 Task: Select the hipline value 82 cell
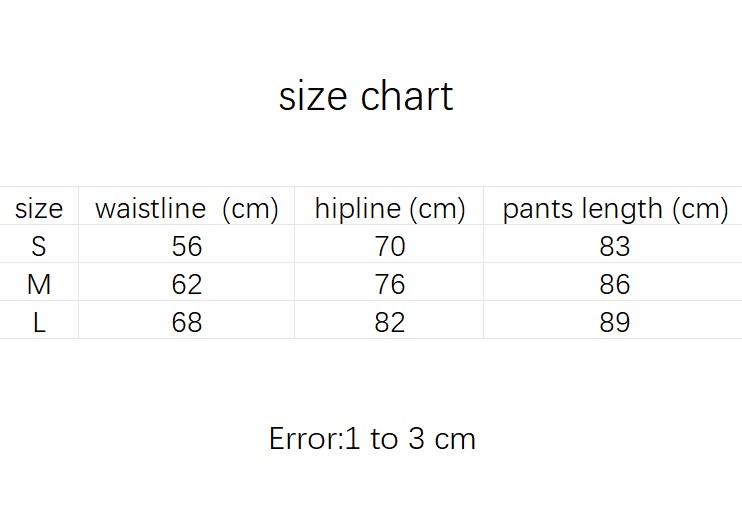click(x=389, y=320)
